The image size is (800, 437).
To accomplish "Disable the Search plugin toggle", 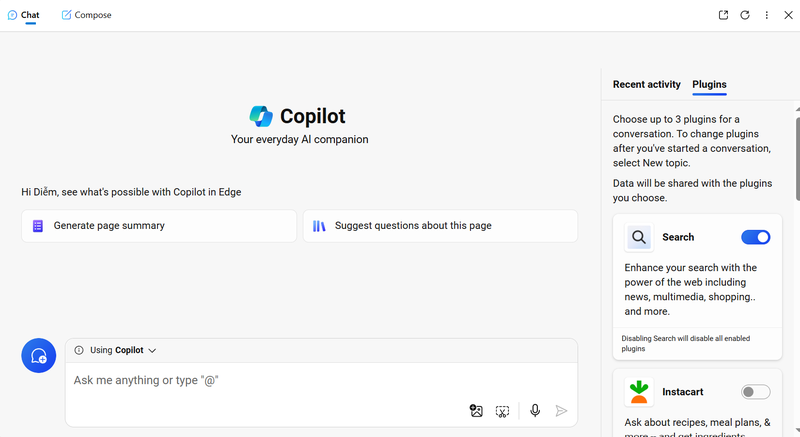I will click(756, 237).
